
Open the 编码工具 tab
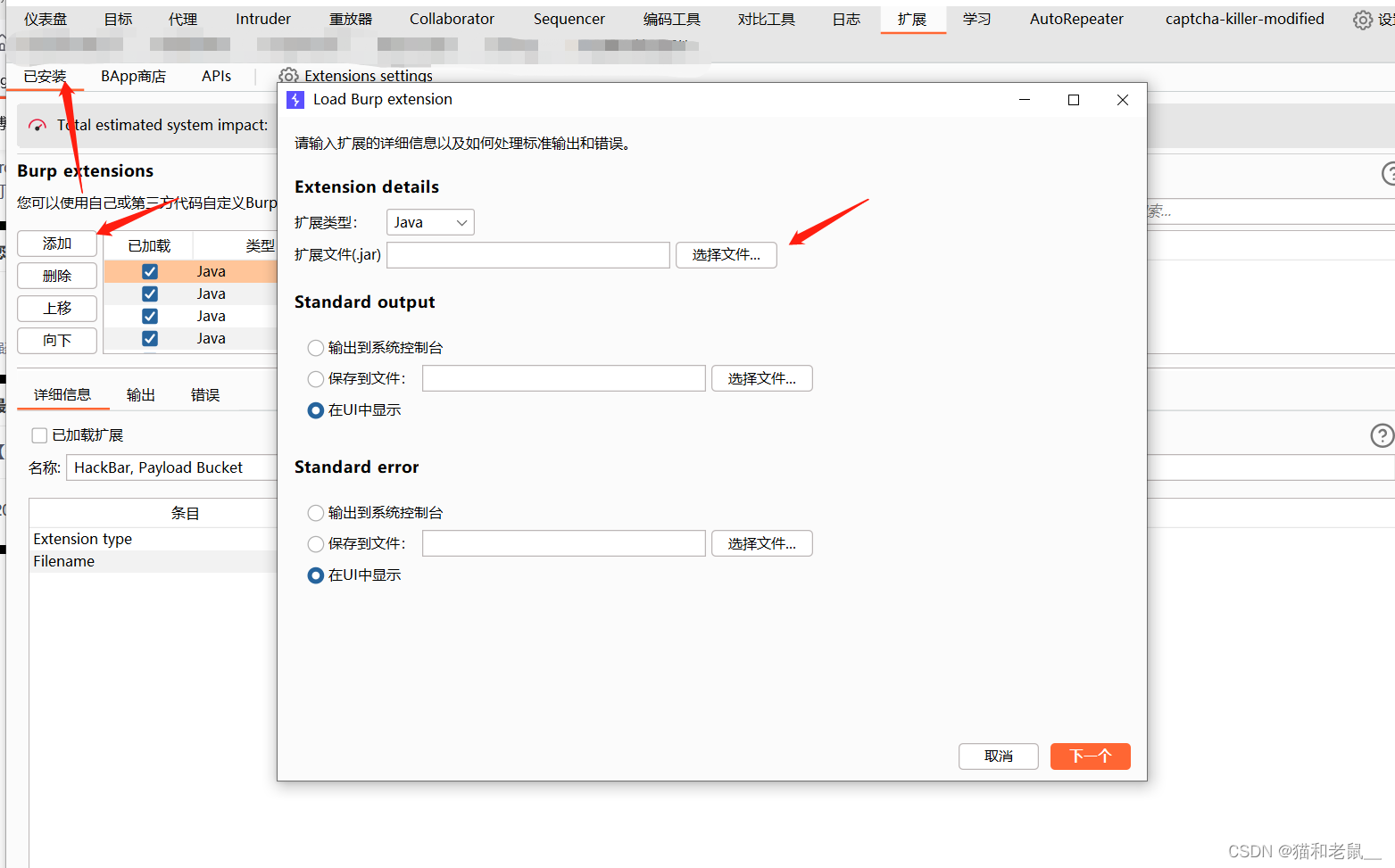672,19
